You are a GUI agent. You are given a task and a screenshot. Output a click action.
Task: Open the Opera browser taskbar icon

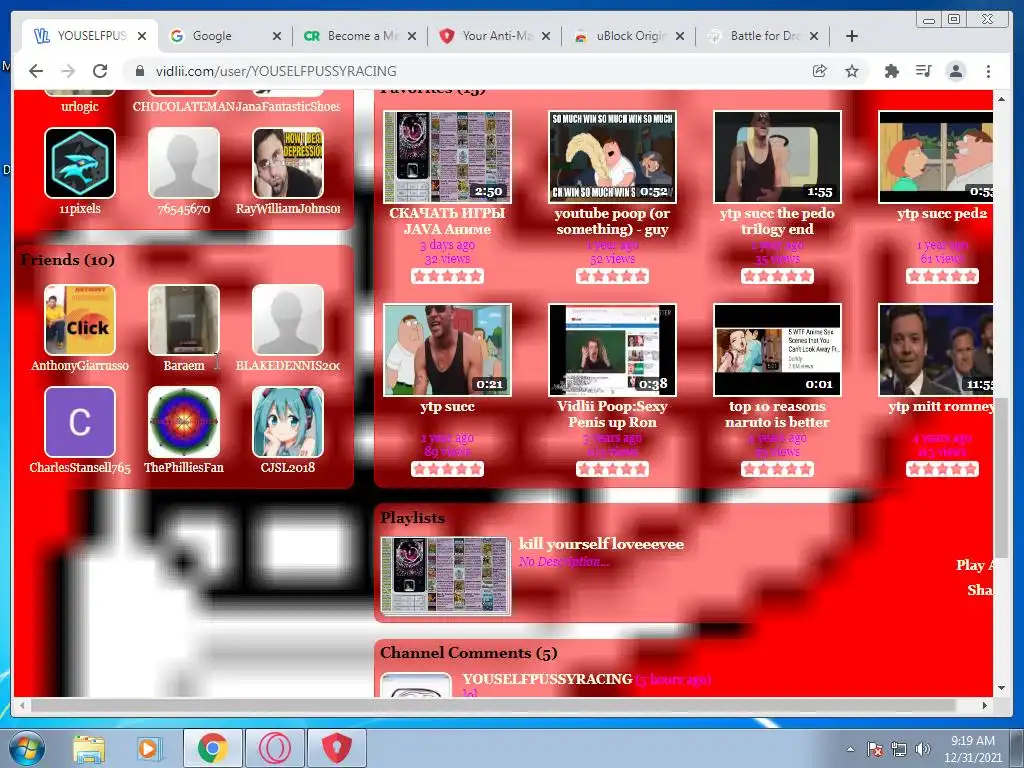[275, 748]
